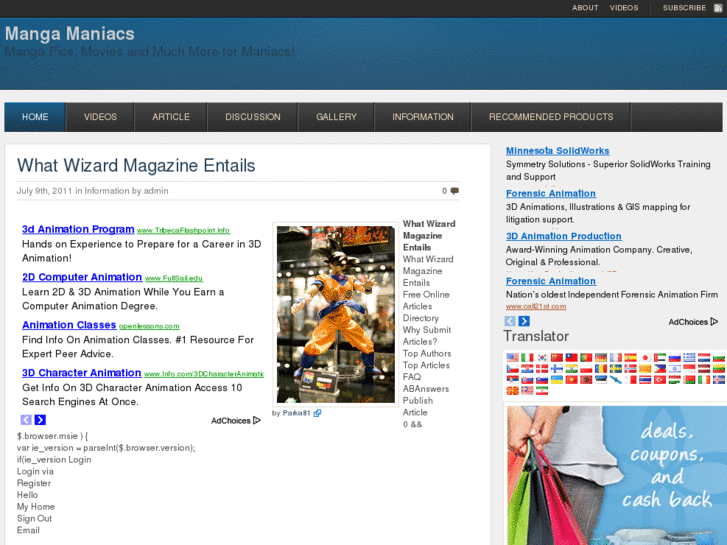This screenshot has width=727, height=545.
Task: Click the Parka81 photo credit link
Action: [x=296, y=413]
